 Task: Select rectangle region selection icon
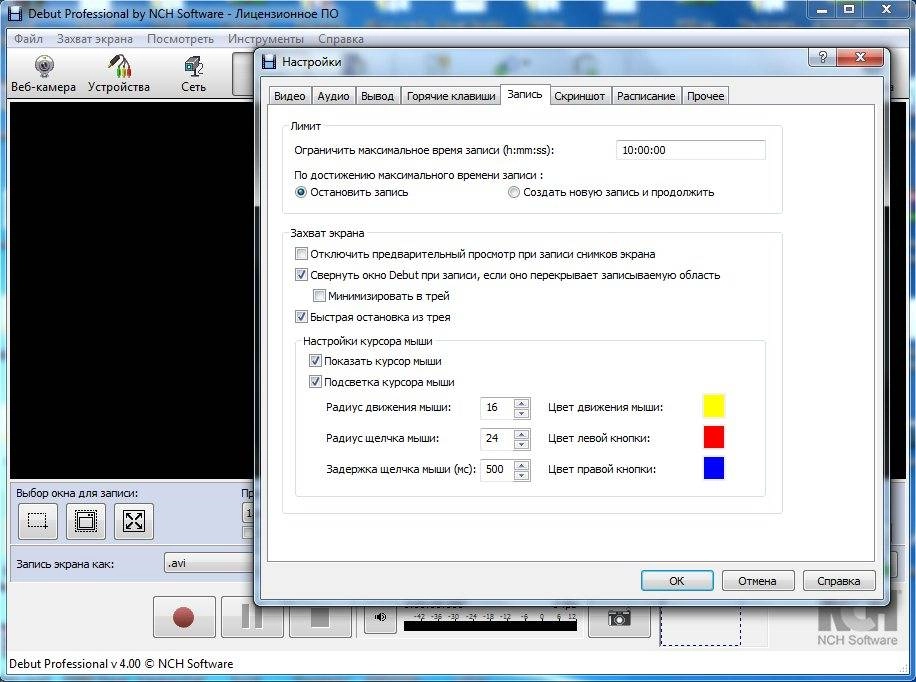38,521
